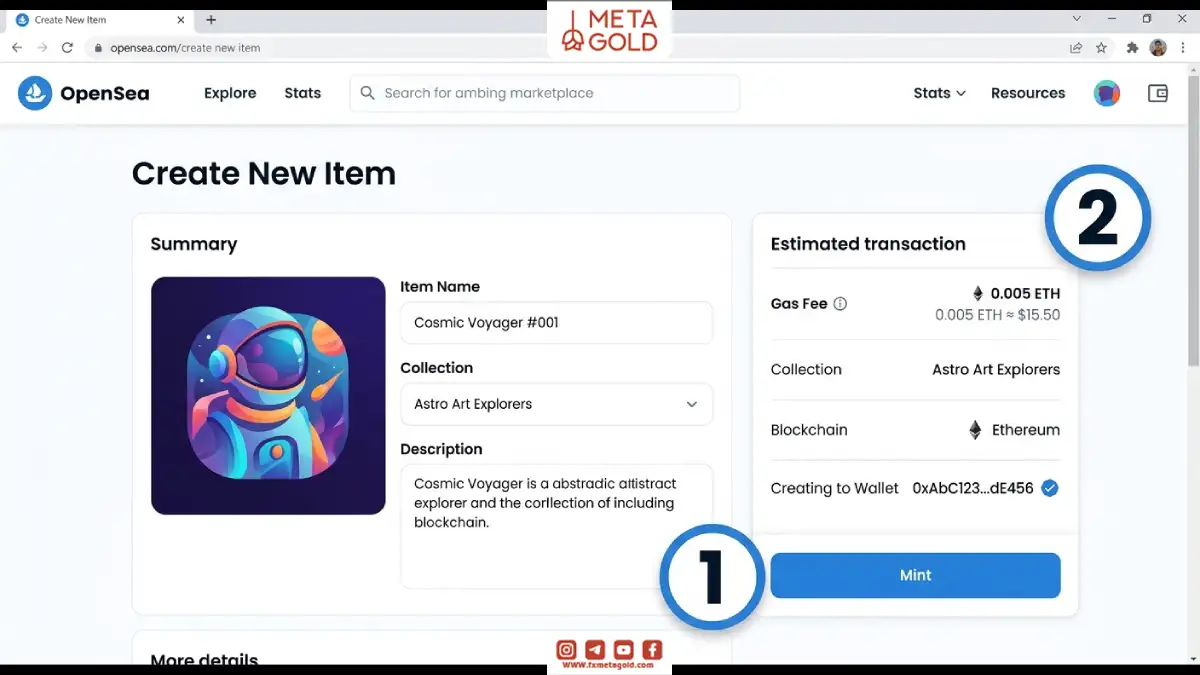Image resolution: width=1200 pixels, height=675 pixels.
Task: Open the YouTube icon at bottom
Action: (623, 649)
